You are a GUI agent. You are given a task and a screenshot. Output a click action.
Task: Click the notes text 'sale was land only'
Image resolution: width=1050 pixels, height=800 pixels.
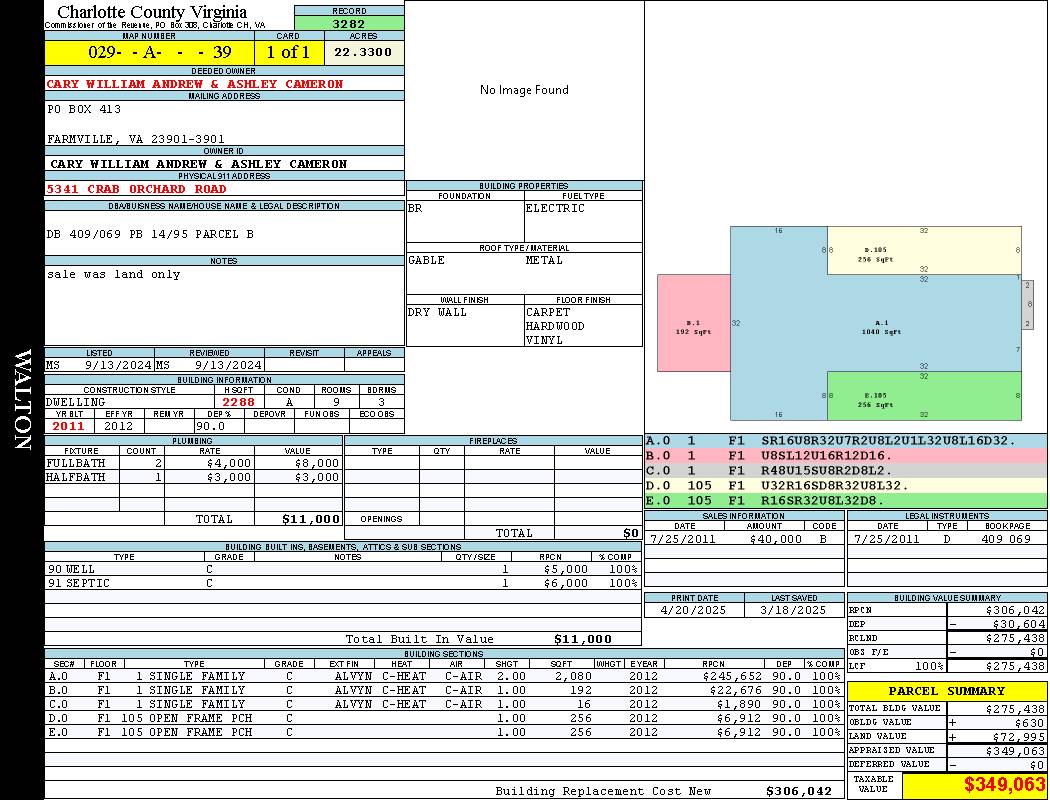click(x=114, y=274)
